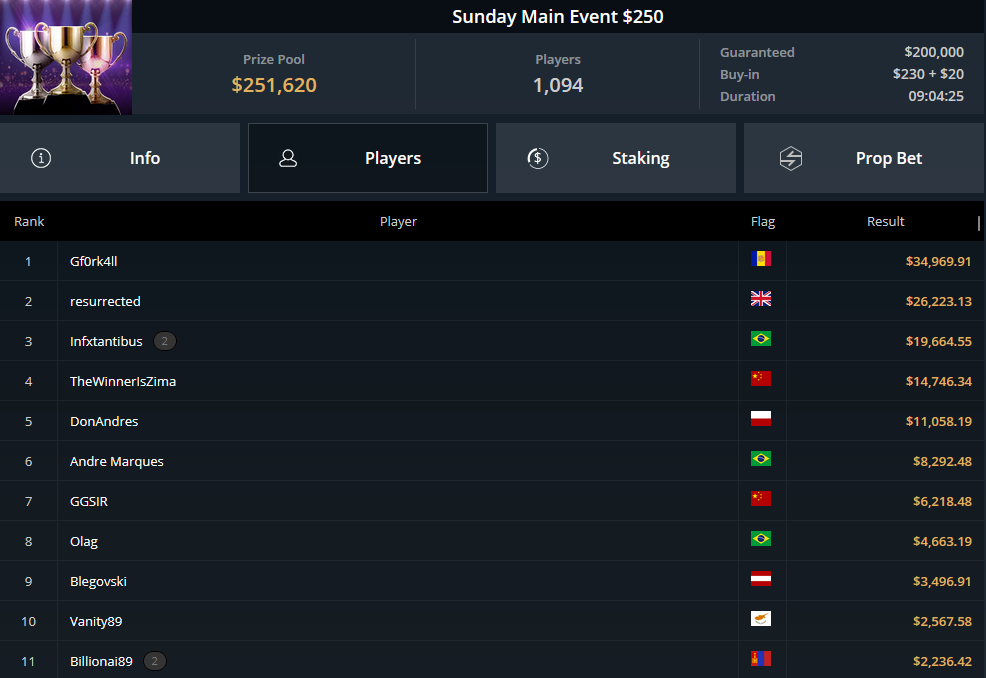Sort by the Result column header
Image resolution: width=986 pixels, height=678 pixels.
pos(885,221)
